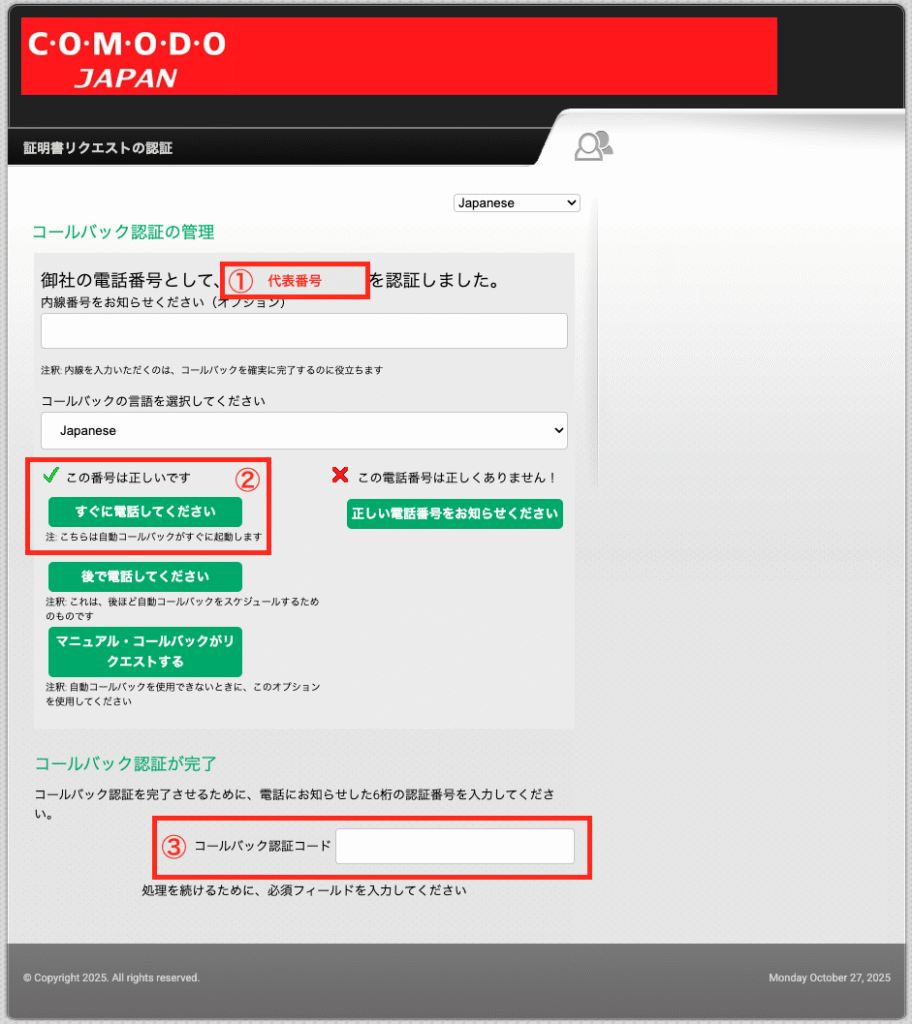
Task: Select the 証明書リクエストの認証 header tab
Action: pyautogui.click(x=98, y=148)
